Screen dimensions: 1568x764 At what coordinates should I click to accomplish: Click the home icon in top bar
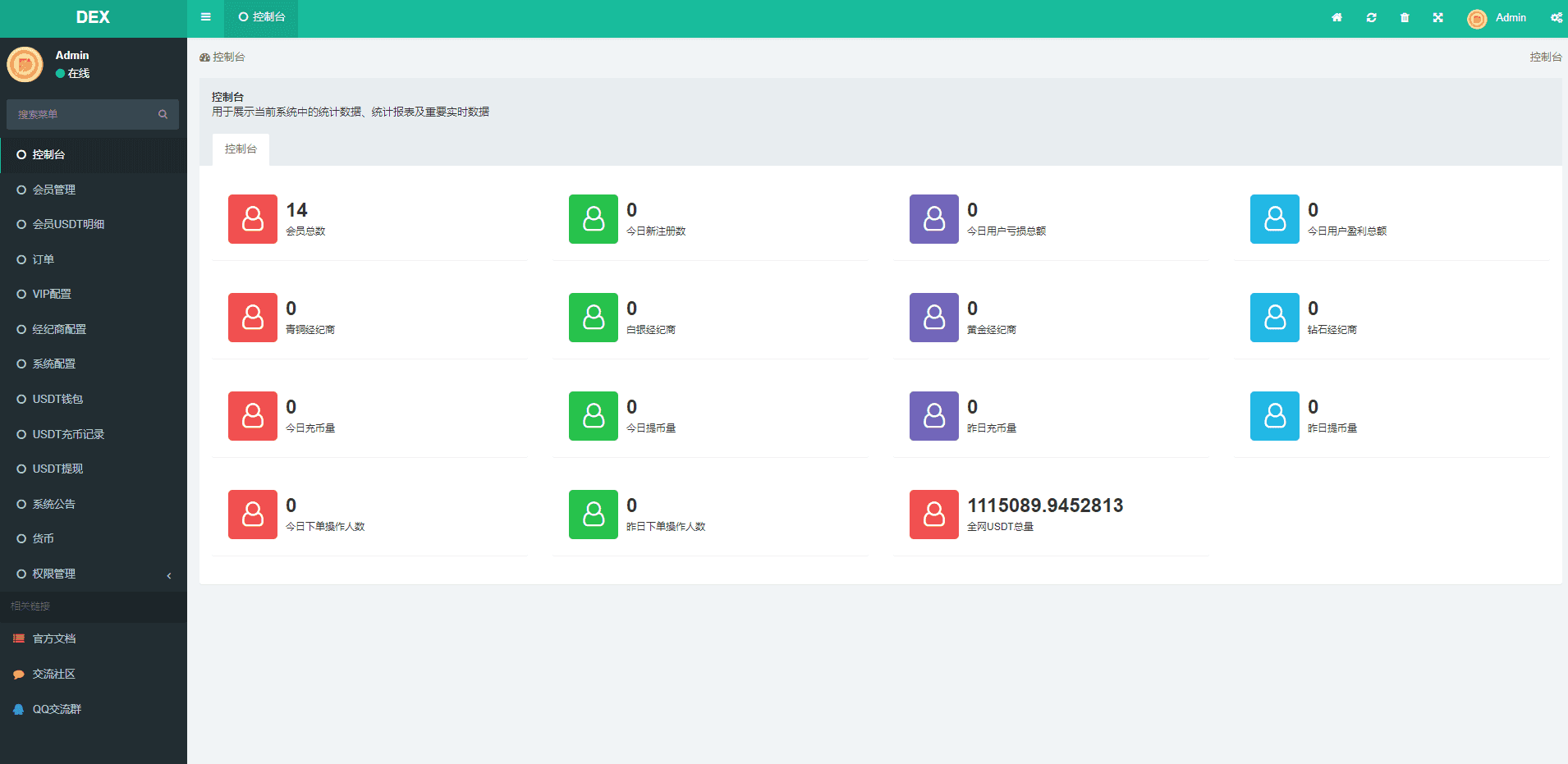click(1336, 17)
